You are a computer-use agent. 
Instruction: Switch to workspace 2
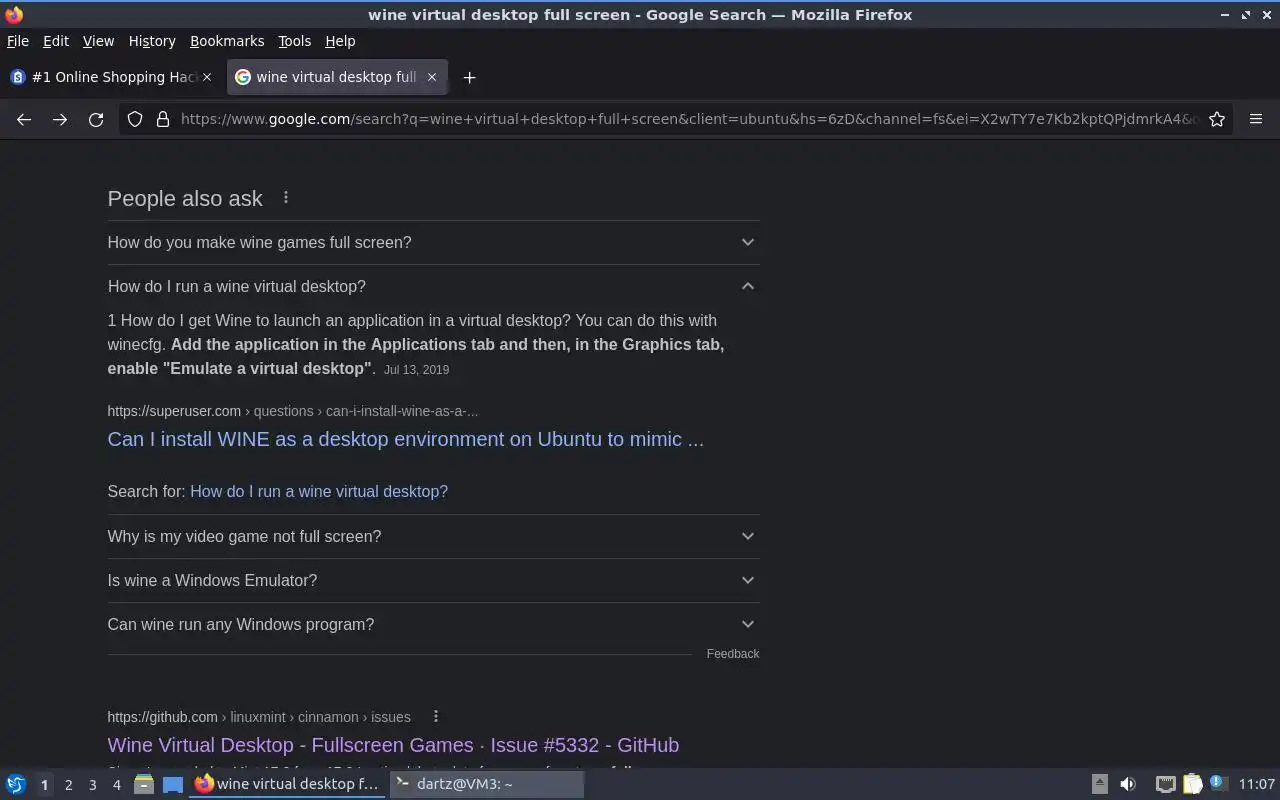pos(68,785)
